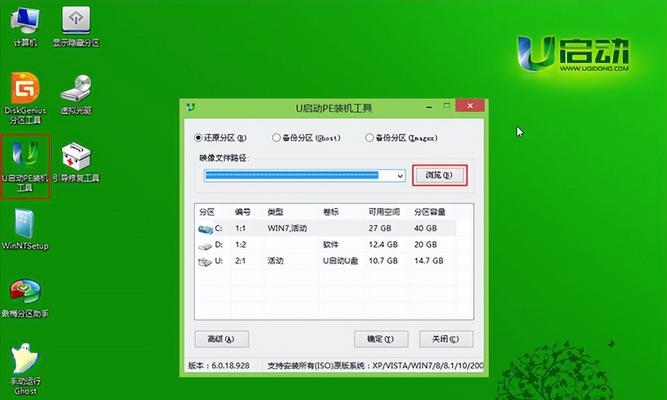Open the 显示隐藏分区 desktop icon
The width and height of the screenshot is (667, 400).
point(76,26)
